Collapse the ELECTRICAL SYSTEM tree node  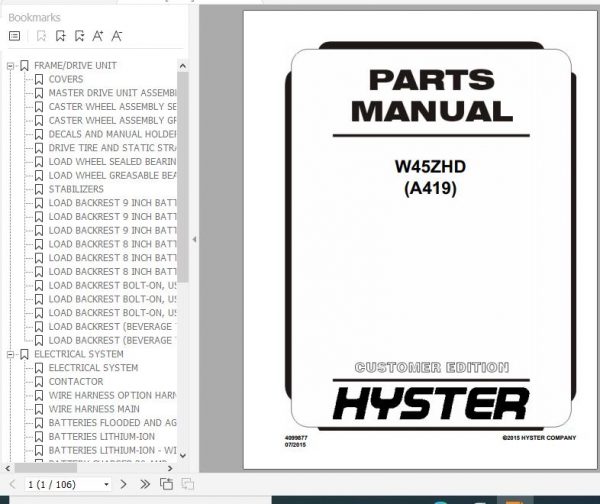[x=10, y=354]
